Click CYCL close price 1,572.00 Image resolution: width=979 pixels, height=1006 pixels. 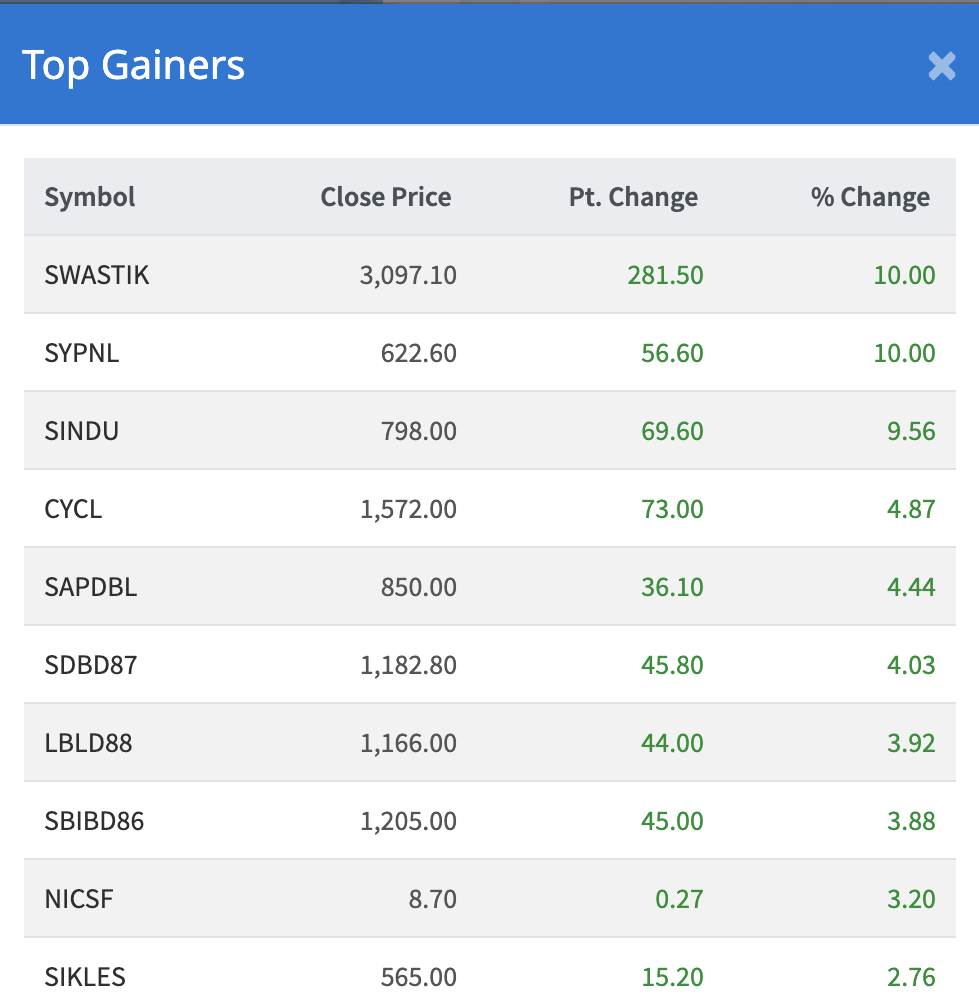pos(408,509)
